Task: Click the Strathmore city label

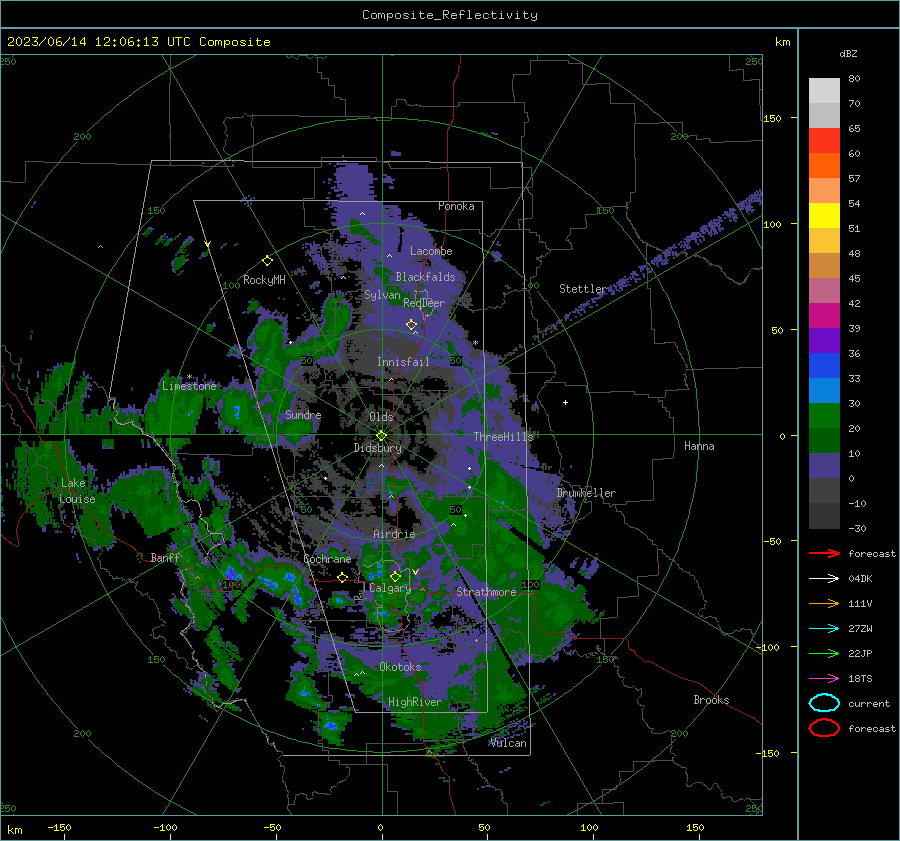Action: pos(486,592)
